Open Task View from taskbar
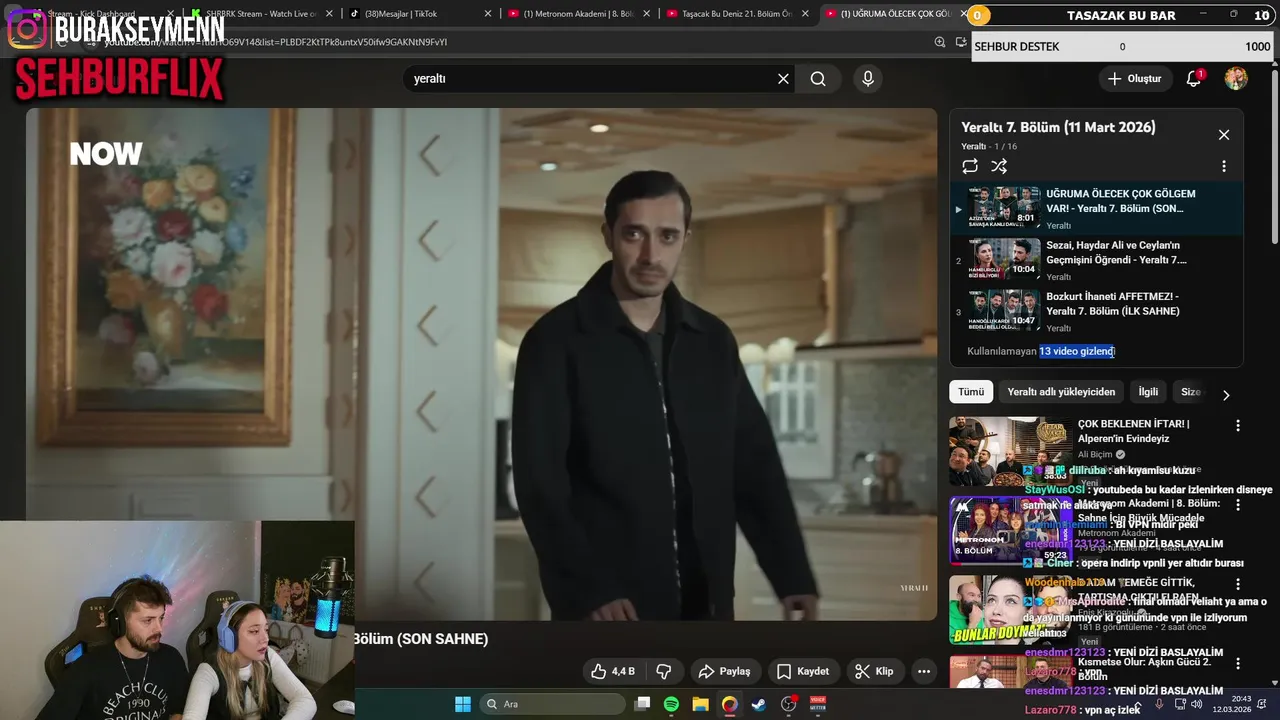 (643, 704)
